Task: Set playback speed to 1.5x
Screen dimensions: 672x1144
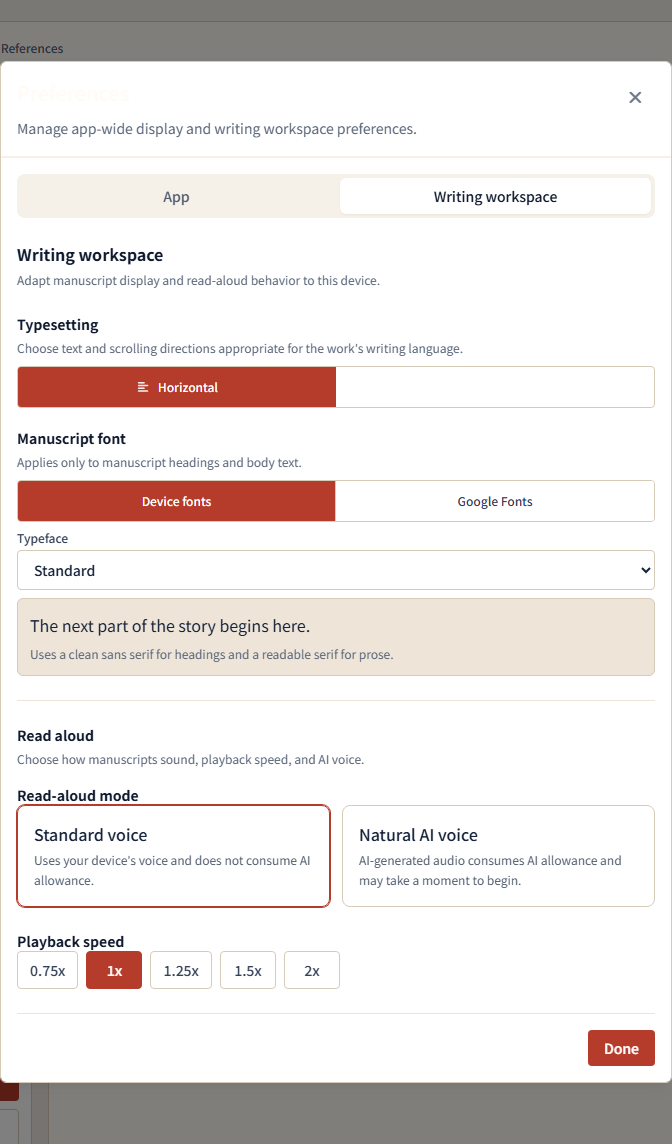Action: 248,970
